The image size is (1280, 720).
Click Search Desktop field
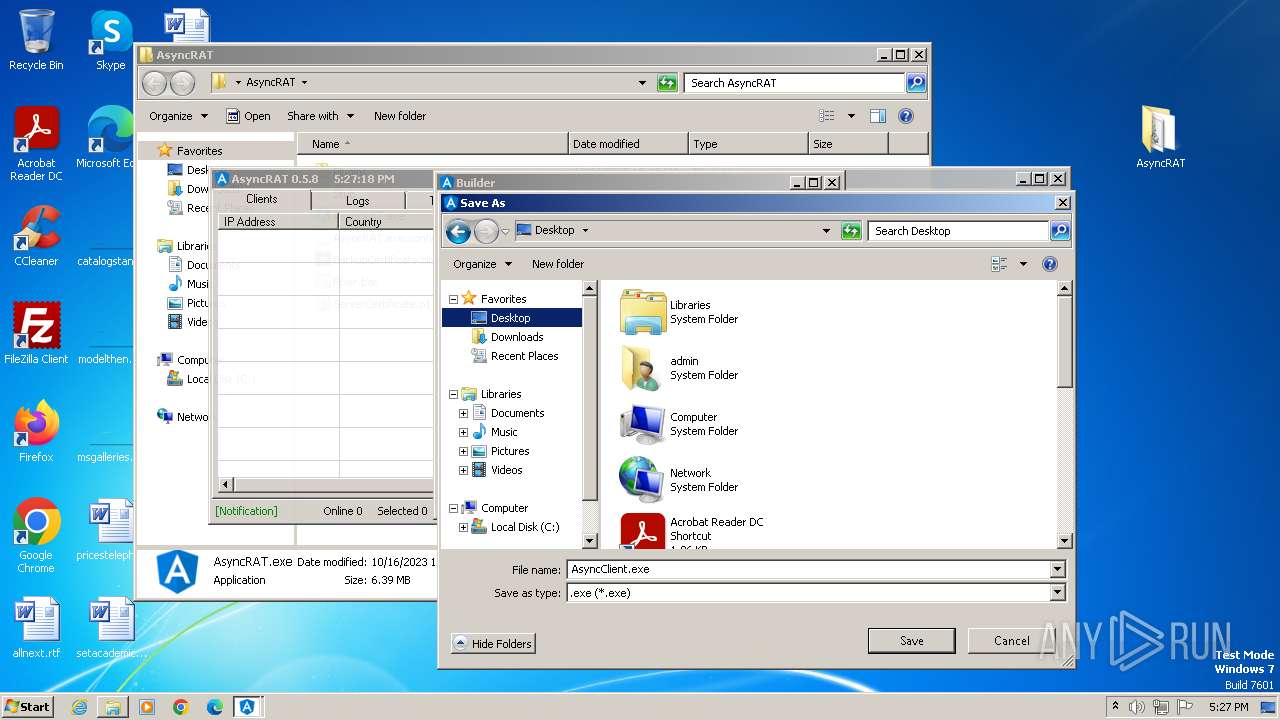point(957,231)
